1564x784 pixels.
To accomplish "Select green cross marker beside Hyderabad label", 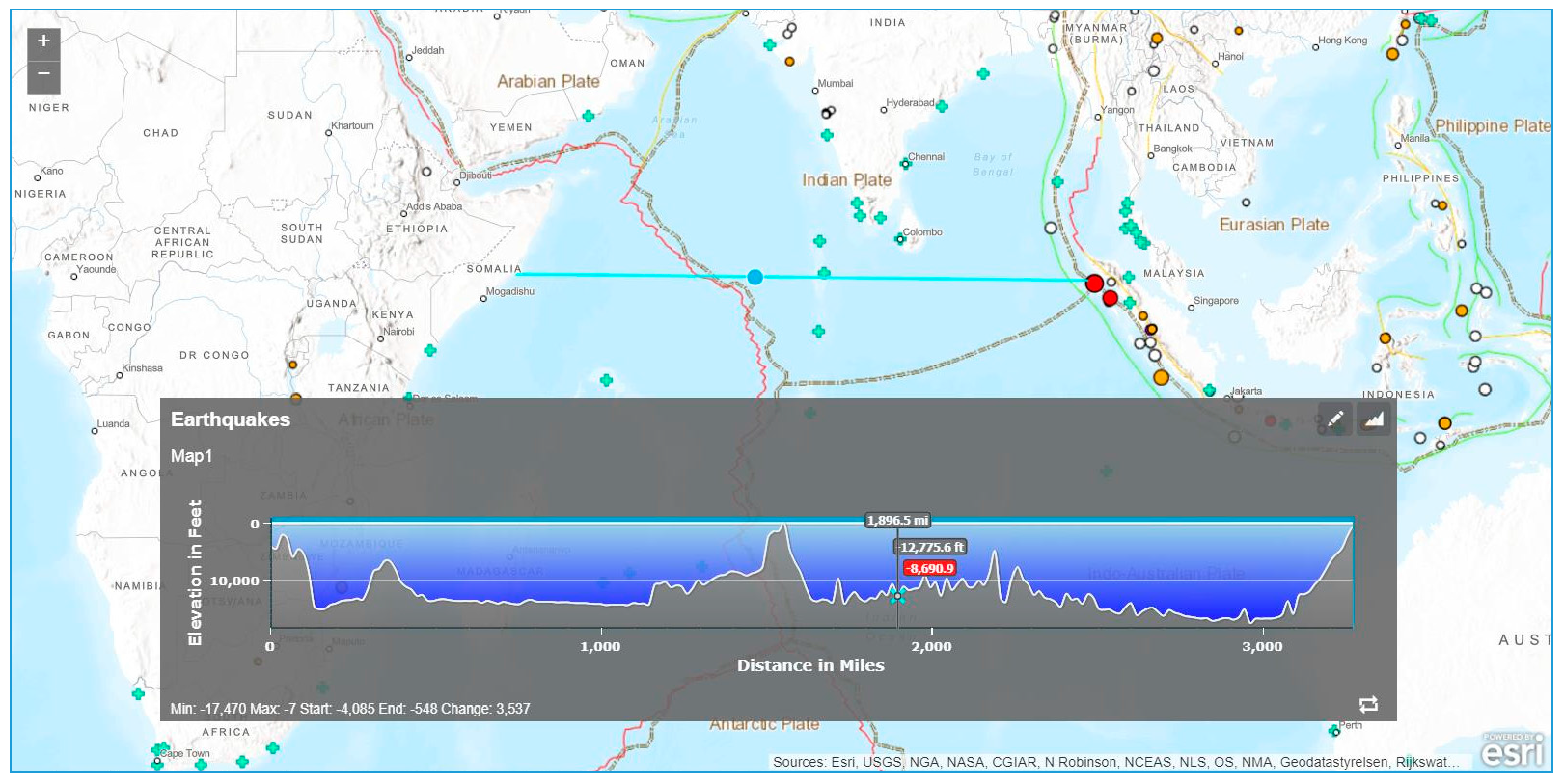I will click(x=942, y=106).
